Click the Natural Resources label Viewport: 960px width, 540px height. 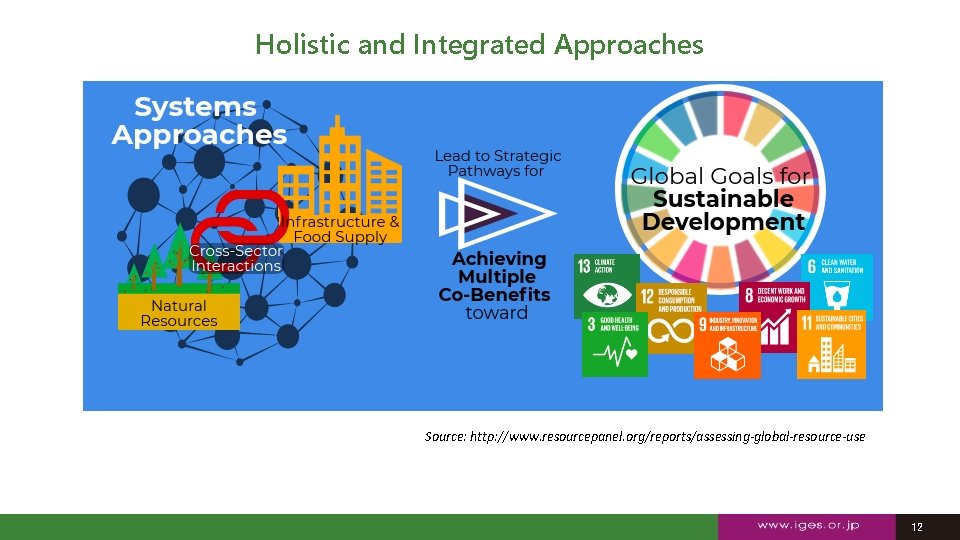pyautogui.click(x=179, y=313)
